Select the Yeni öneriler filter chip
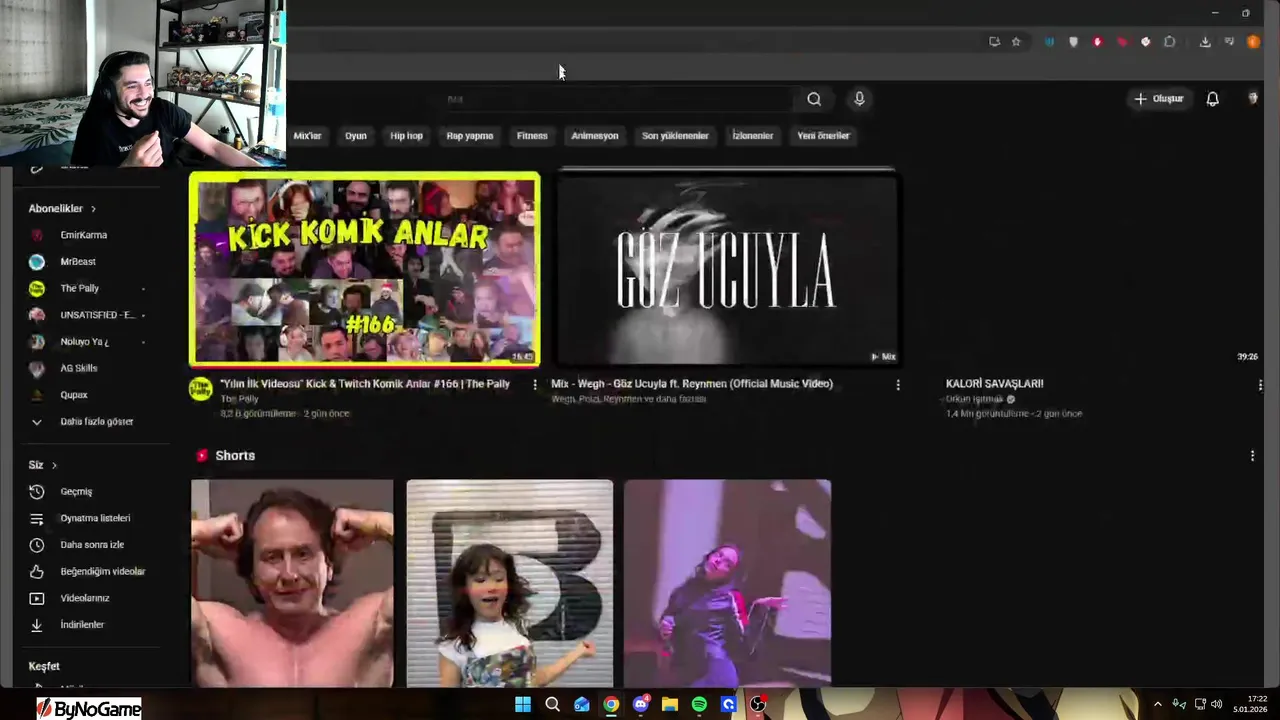The width and height of the screenshot is (1280, 720). (823, 136)
